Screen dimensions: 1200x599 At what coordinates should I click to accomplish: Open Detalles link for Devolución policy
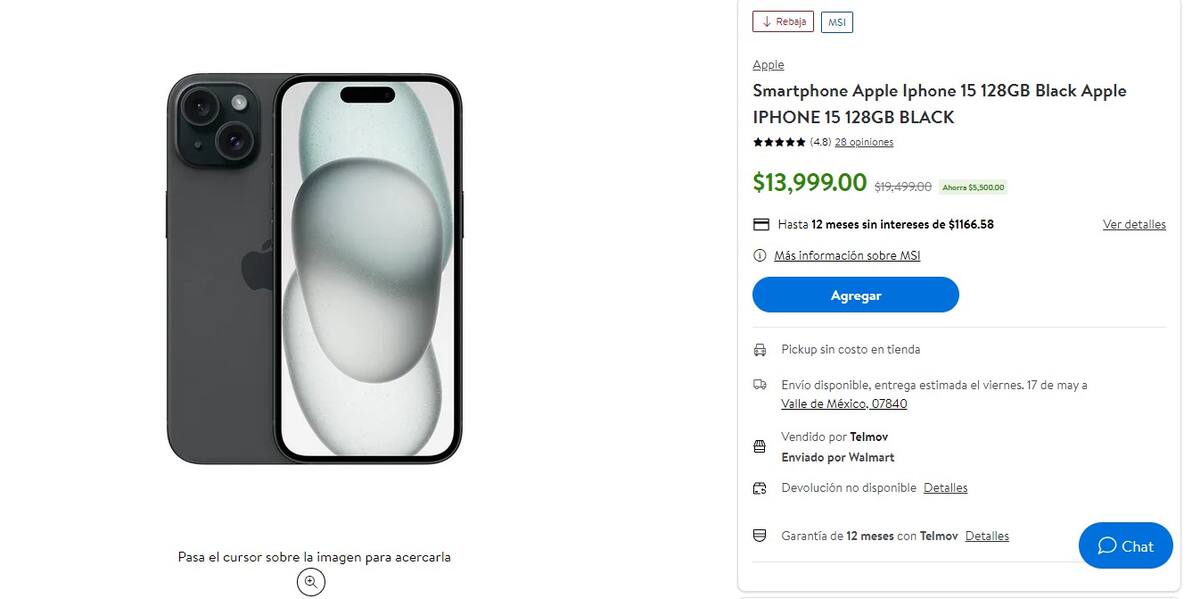(x=945, y=488)
